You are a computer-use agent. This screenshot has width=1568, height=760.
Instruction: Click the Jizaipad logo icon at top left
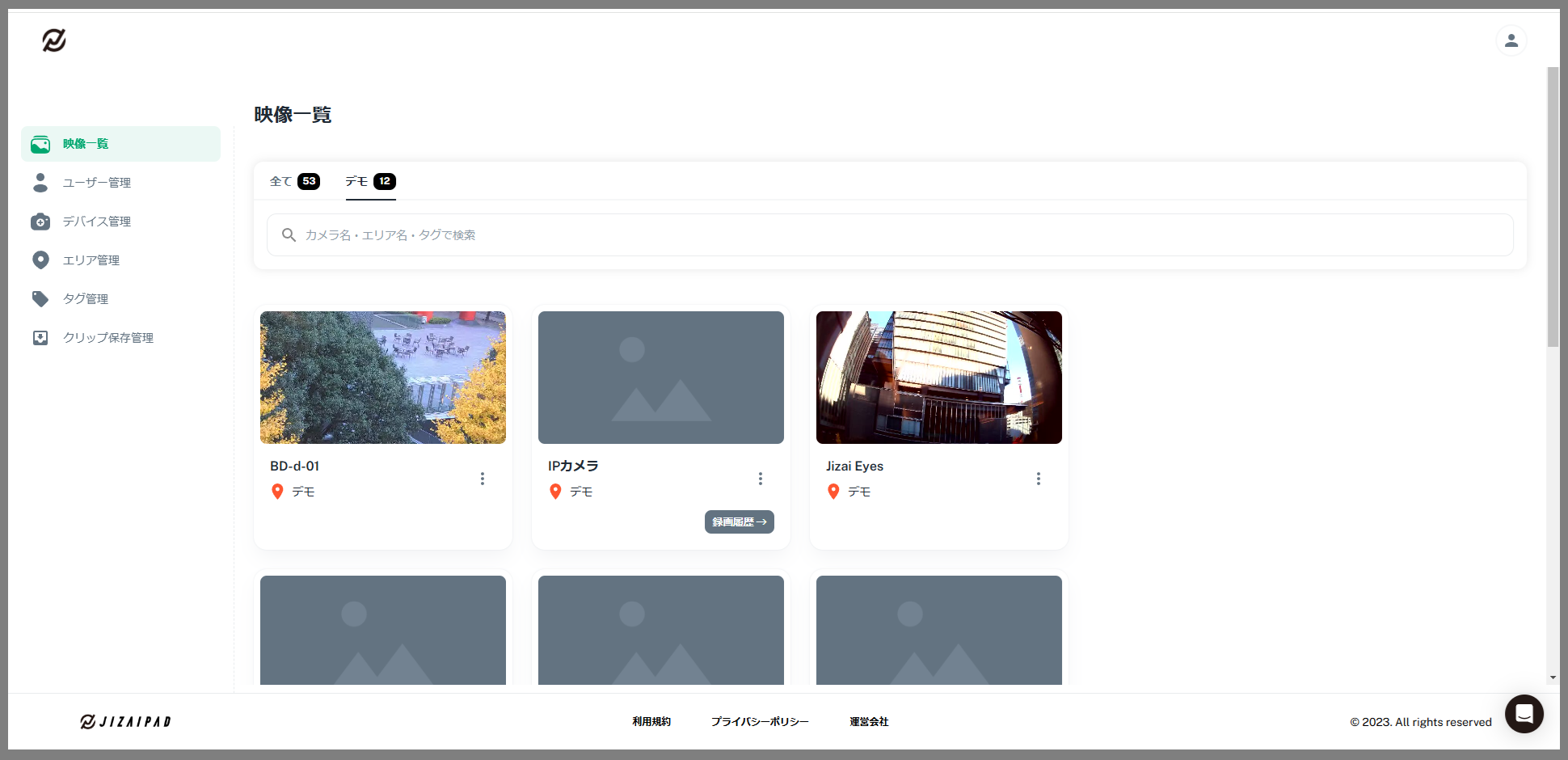[x=54, y=40]
